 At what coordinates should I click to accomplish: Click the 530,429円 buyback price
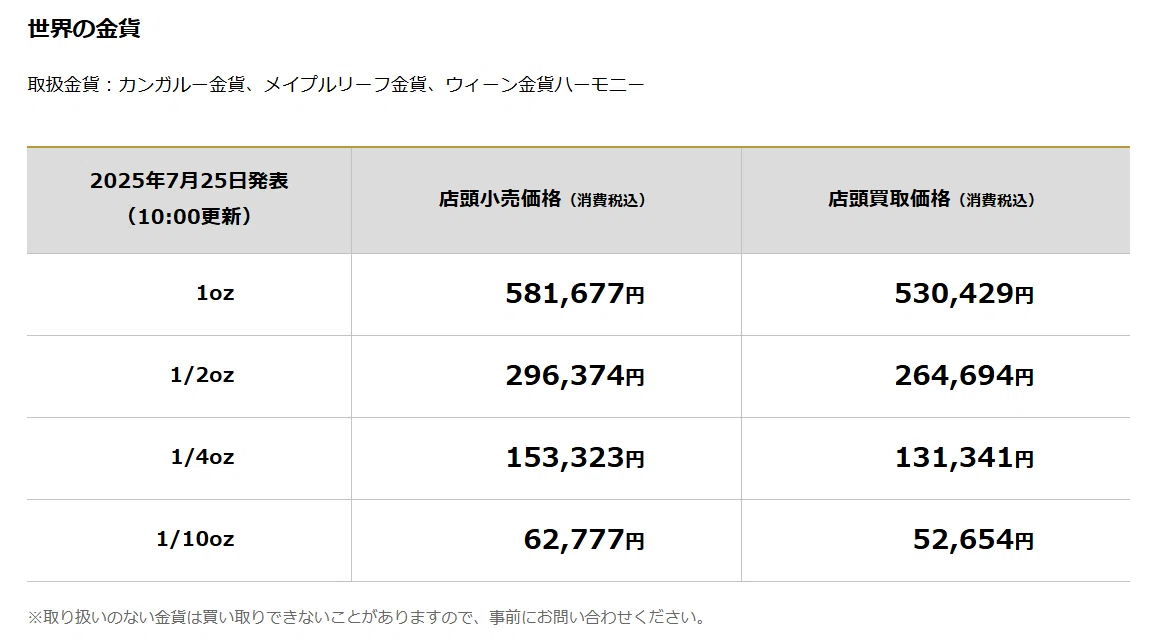(x=964, y=294)
